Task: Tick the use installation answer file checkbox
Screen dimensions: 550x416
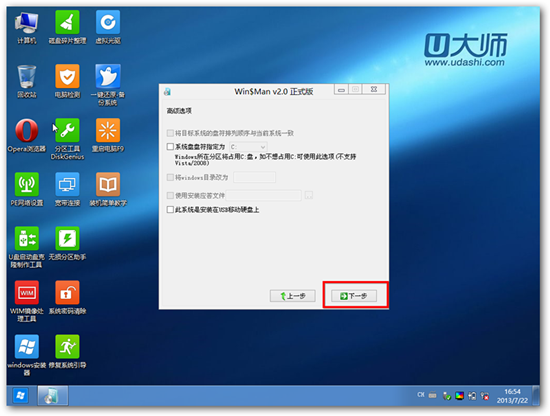Action: click(x=170, y=195)
